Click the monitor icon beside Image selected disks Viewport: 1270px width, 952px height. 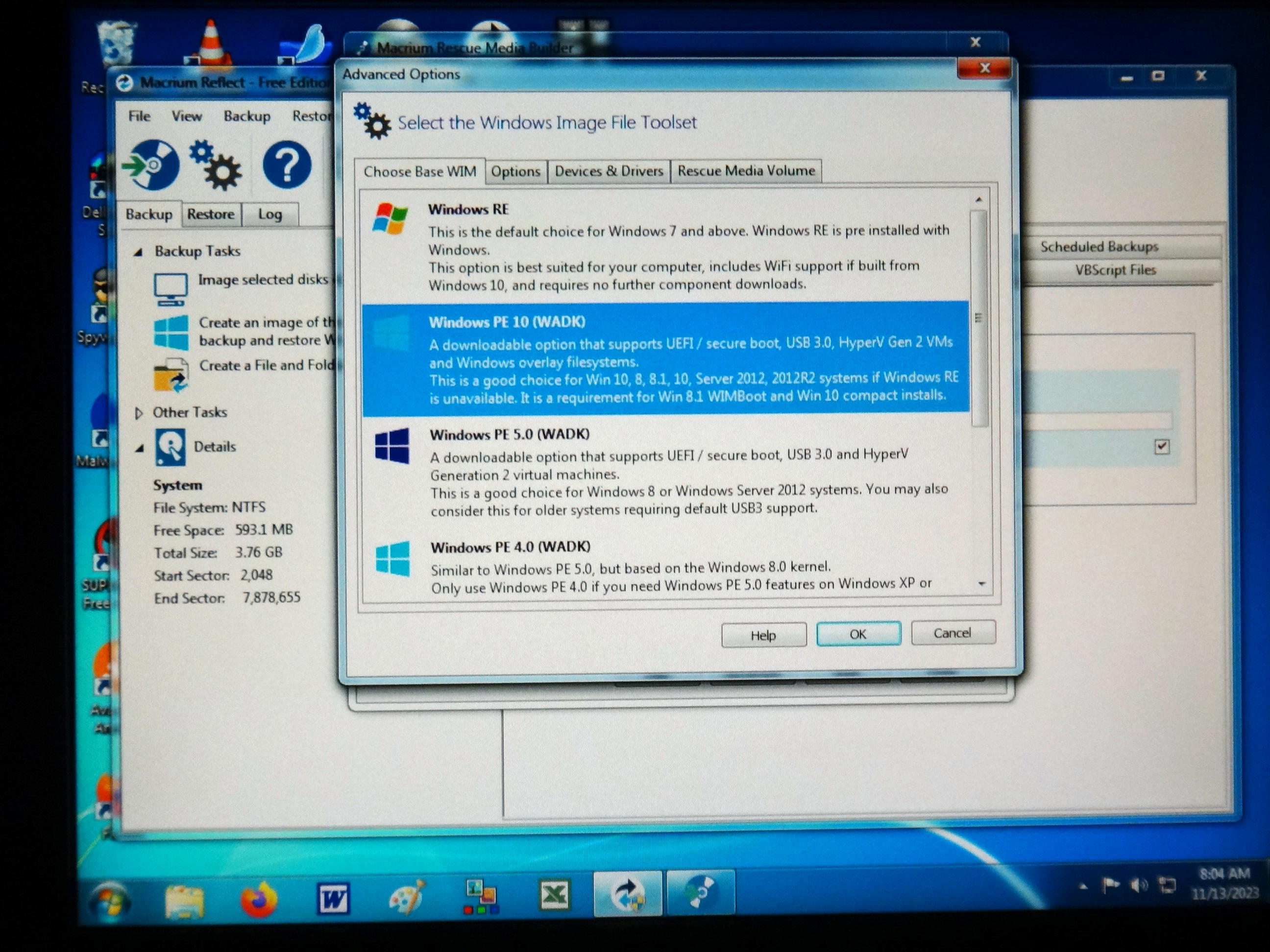171,290
